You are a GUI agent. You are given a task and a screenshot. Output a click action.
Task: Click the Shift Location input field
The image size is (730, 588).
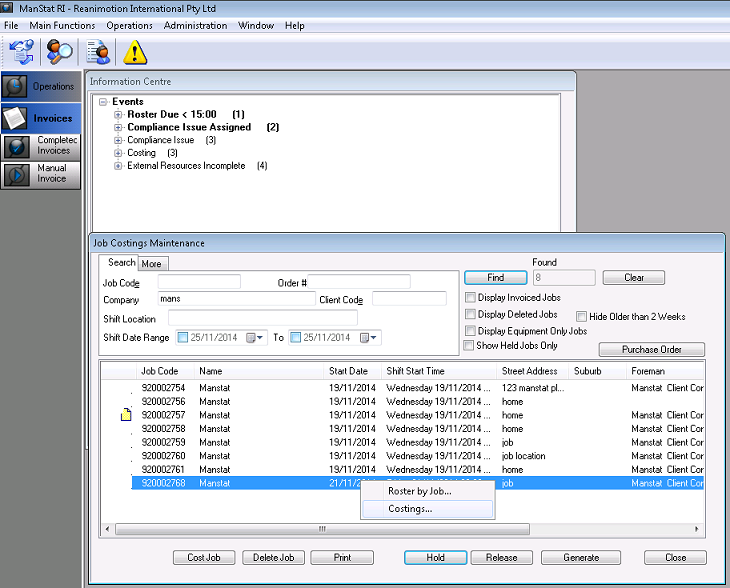[x=263, y=318]
